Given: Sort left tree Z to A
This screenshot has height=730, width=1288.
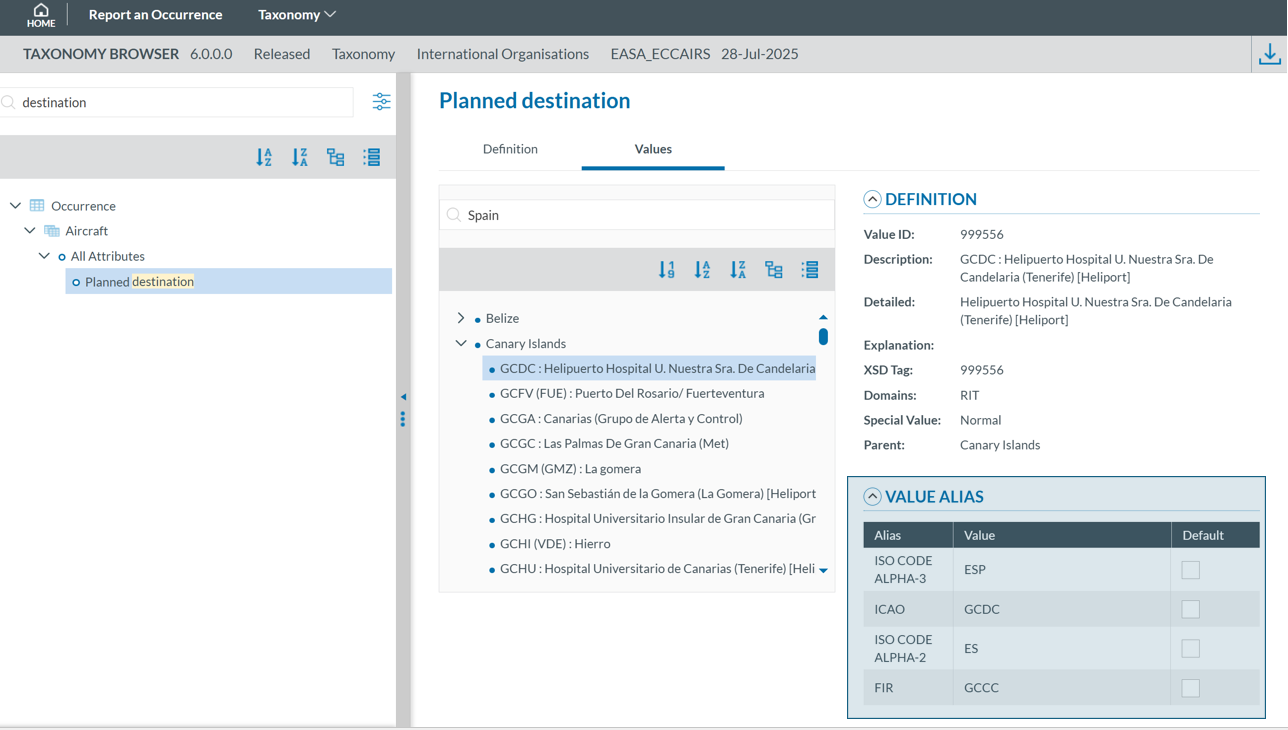Looking at the screenshot, I should pos(300,158).
